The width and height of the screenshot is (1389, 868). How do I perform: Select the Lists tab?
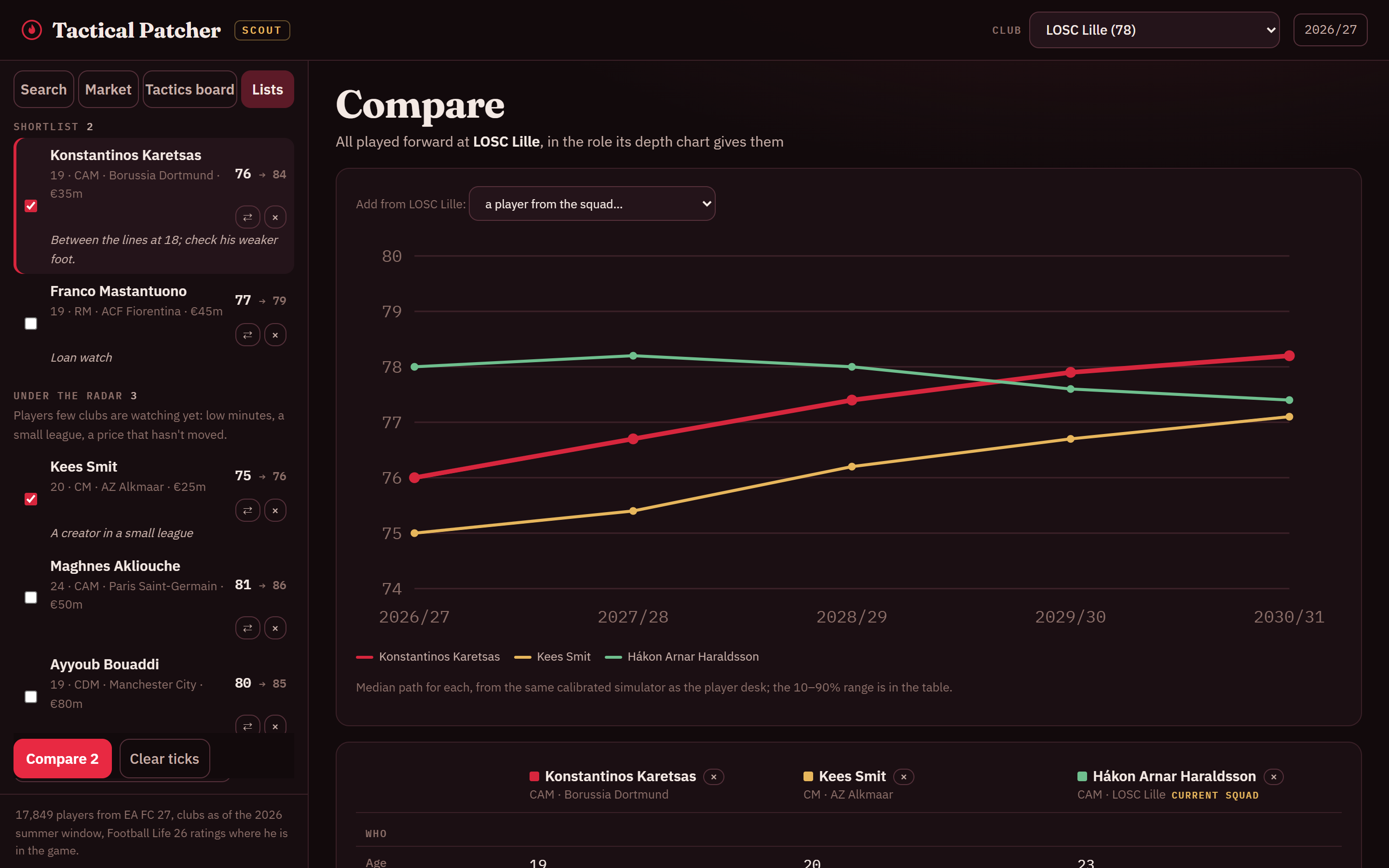268,89
